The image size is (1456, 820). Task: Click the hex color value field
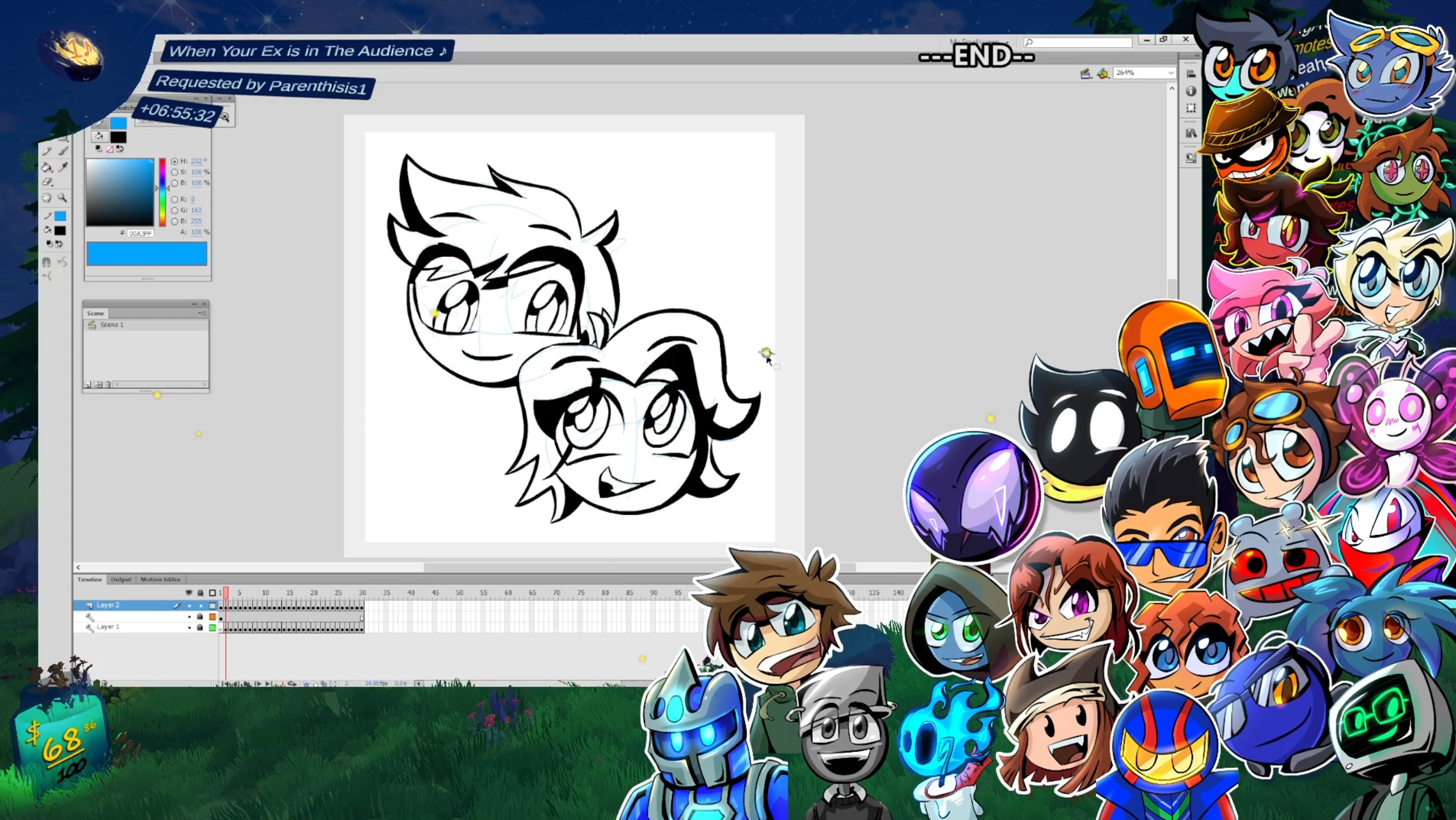[x=141, y=233]
